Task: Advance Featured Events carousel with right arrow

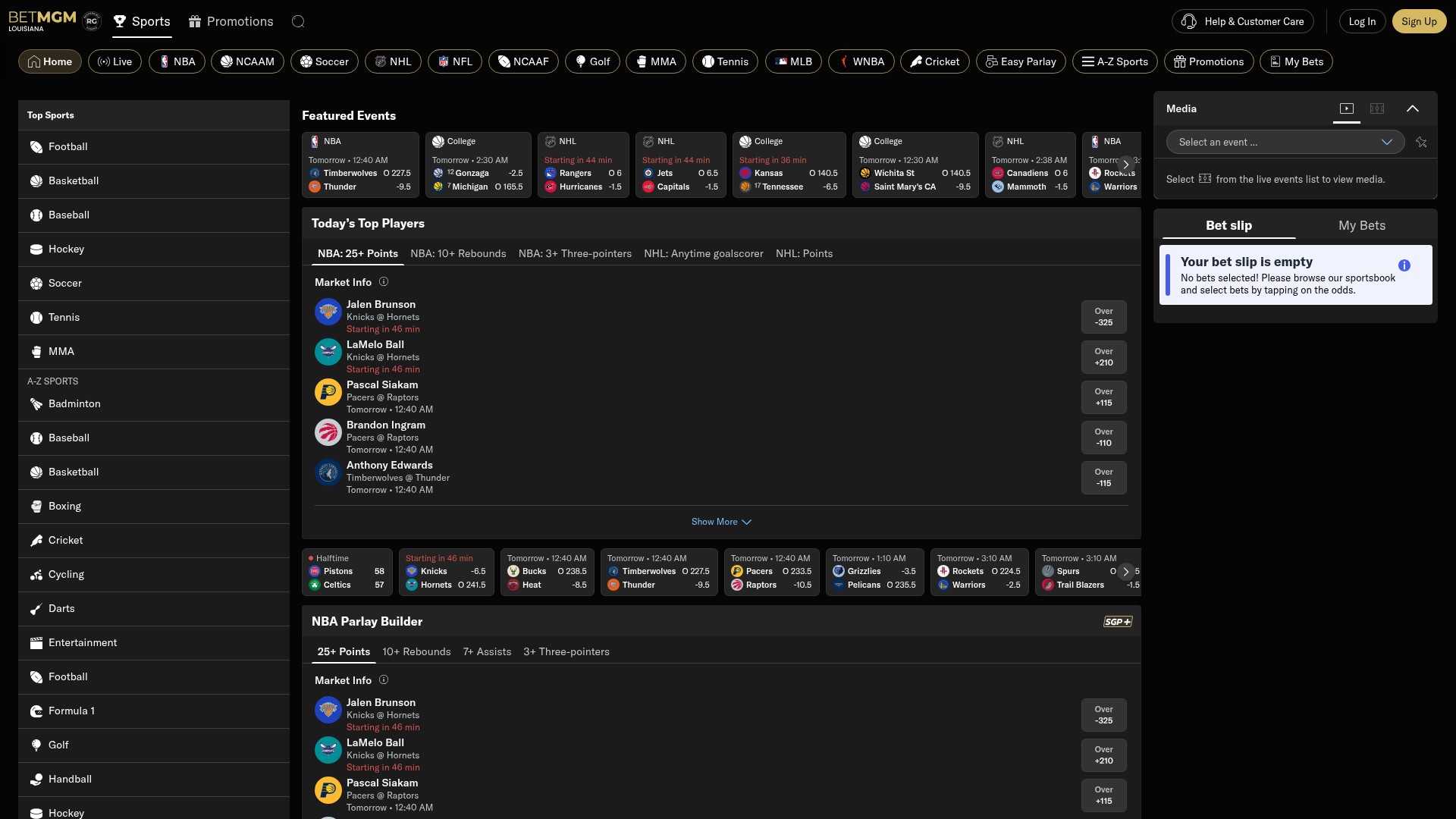Action: pos(1126,164)
